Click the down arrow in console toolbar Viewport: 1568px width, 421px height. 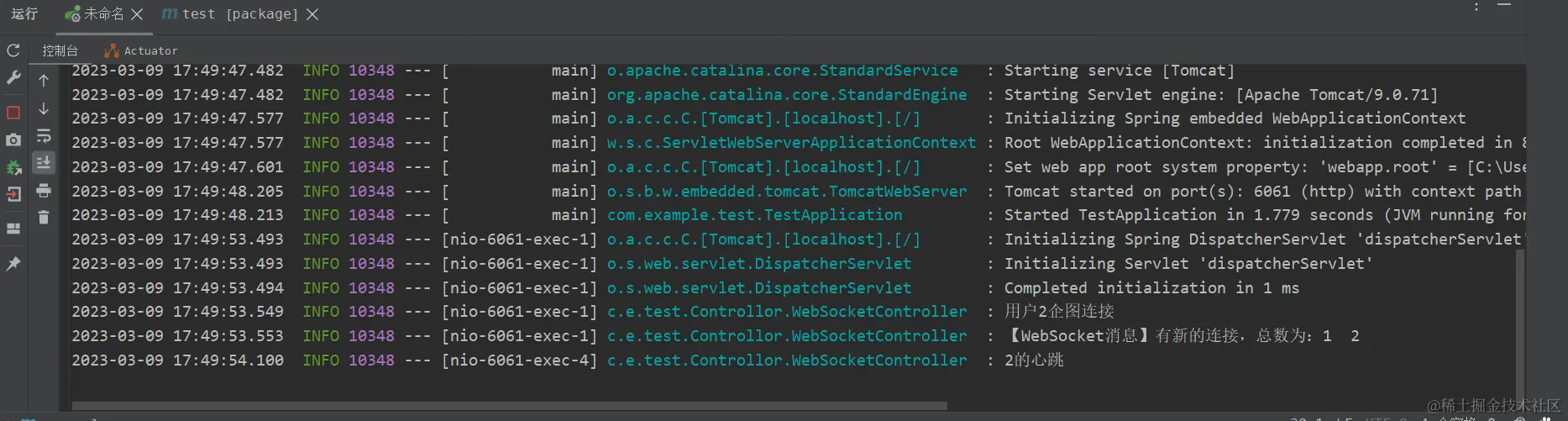pos(44,109)
